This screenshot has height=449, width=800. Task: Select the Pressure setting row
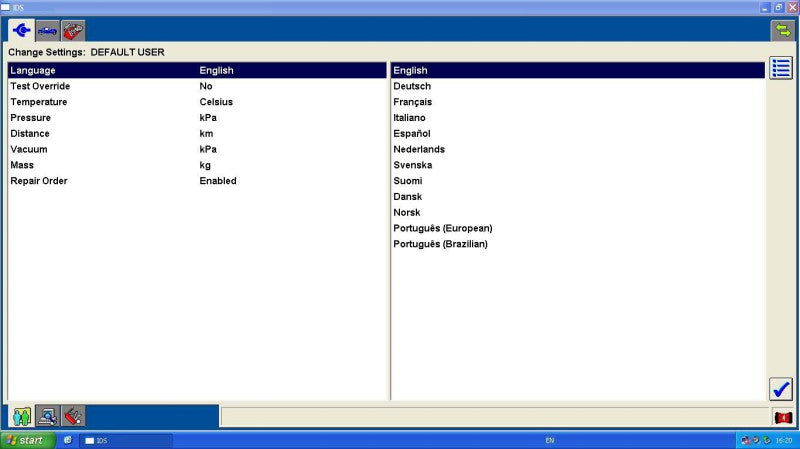[x=197, y=118]
